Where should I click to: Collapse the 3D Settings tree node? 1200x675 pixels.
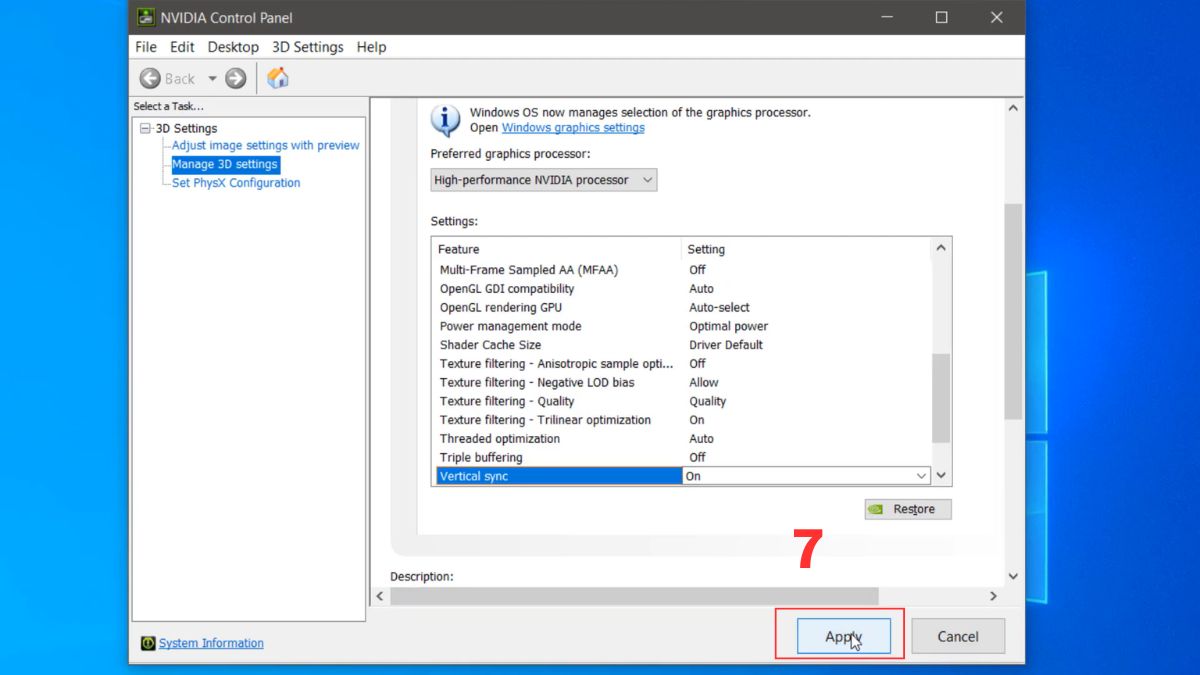point(144,128)
